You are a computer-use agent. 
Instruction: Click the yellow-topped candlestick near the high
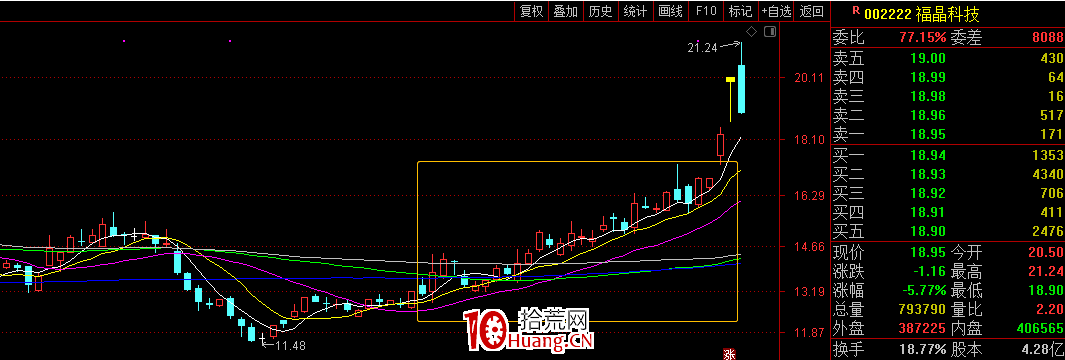730,98
